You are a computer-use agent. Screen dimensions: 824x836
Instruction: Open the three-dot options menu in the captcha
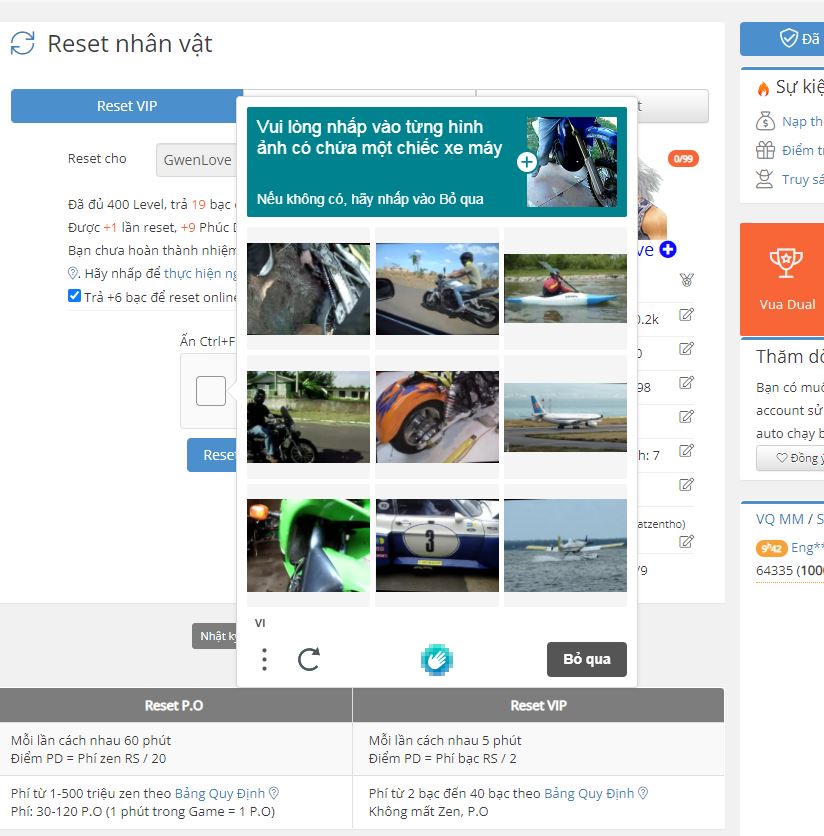click(264, 659)
